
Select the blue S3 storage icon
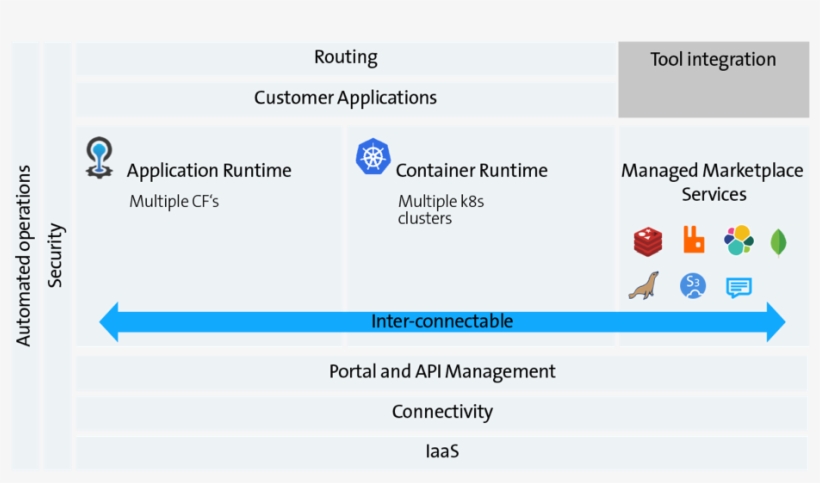pyautogui.click(x=693, y=286)
